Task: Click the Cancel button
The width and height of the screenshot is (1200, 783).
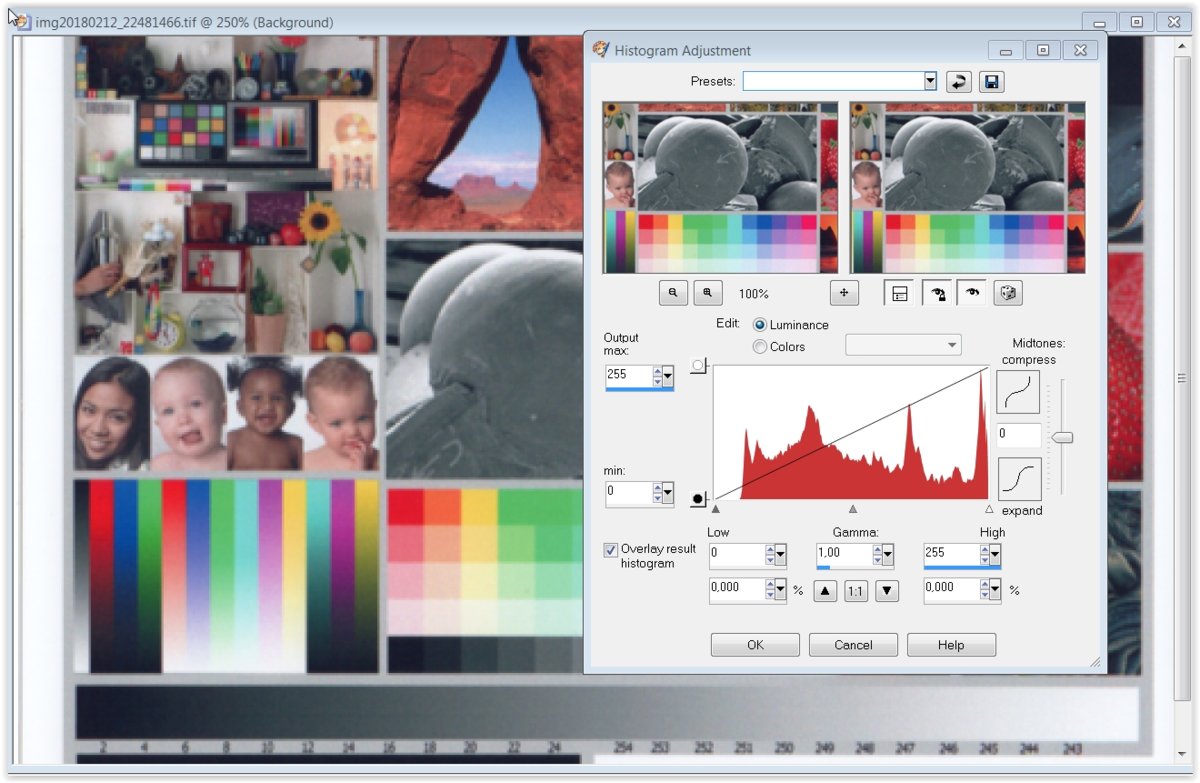Action: 853,645
